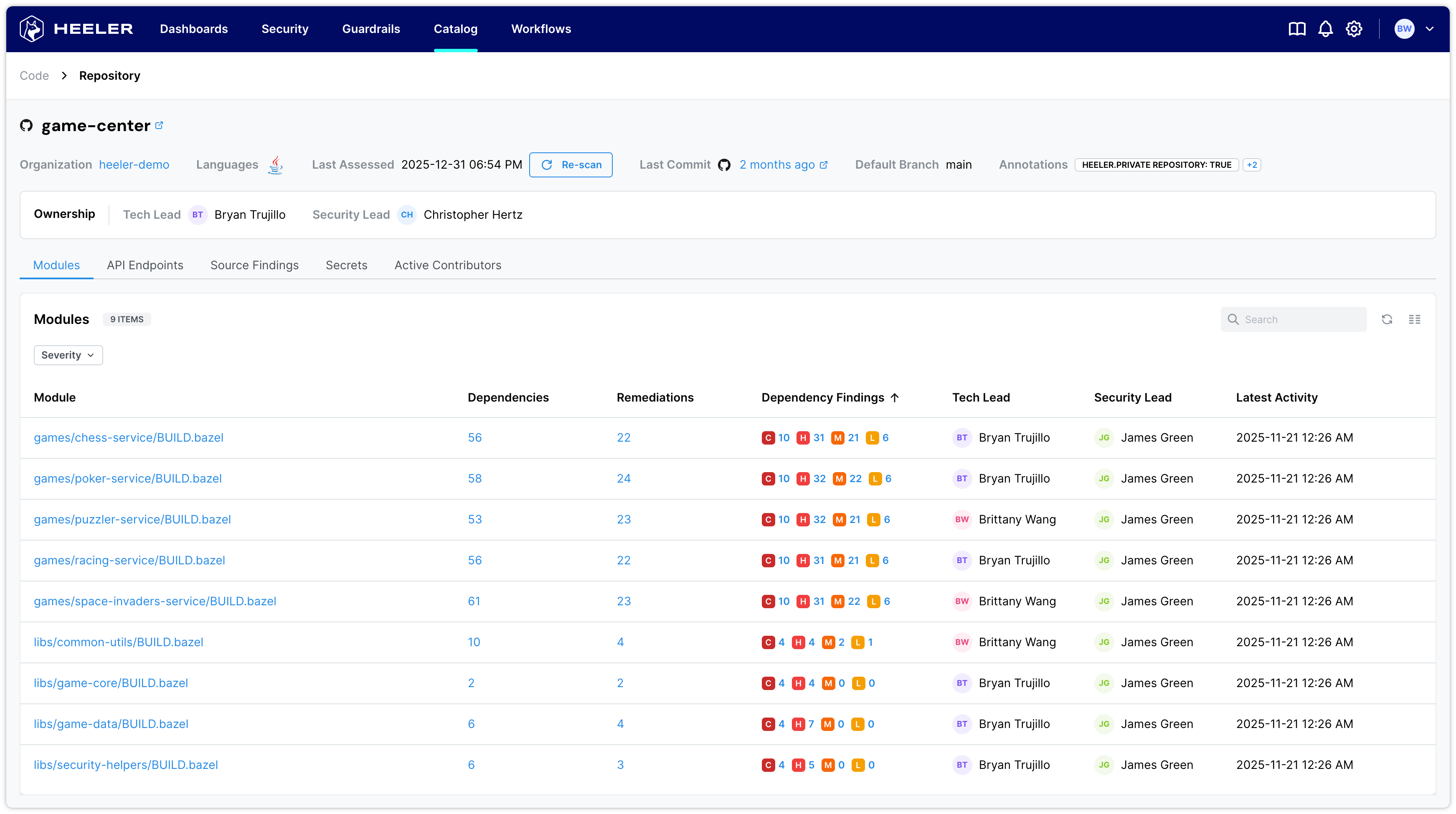
Task: Expand the Severity filter dropdown
Action: click(x=68, y=355)
